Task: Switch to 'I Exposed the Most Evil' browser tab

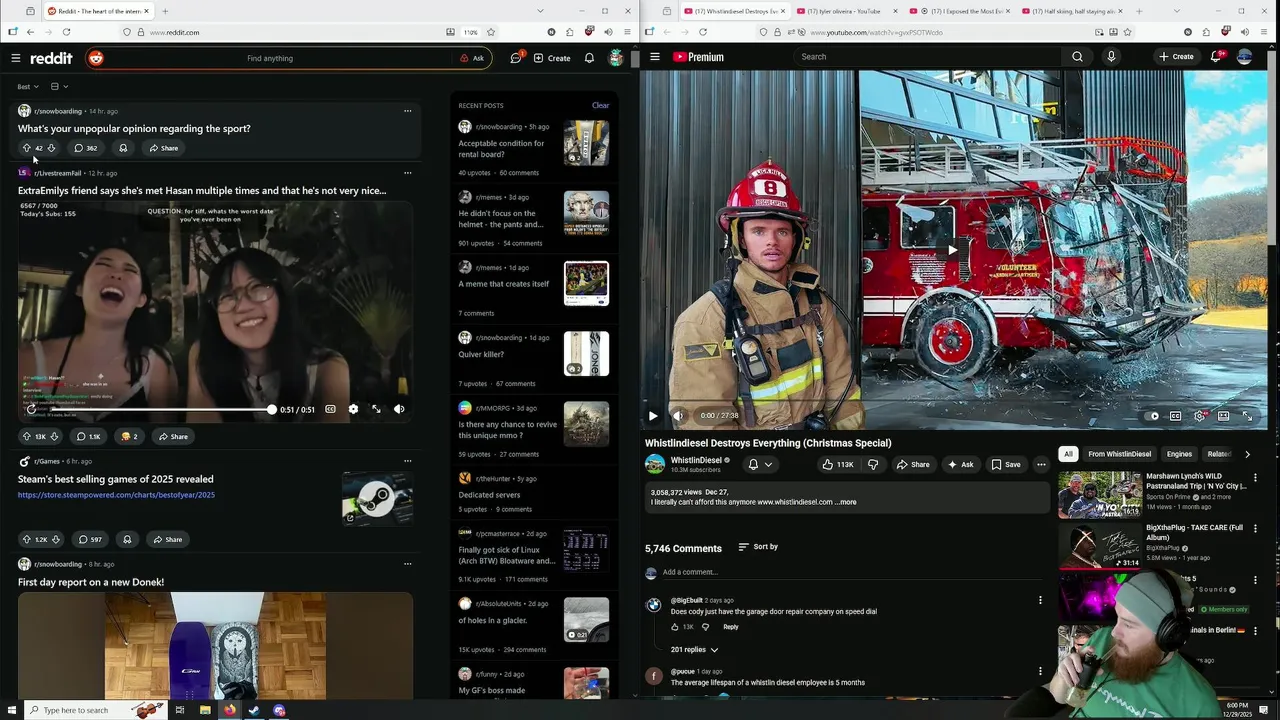Action: click(x=960, y=11)
